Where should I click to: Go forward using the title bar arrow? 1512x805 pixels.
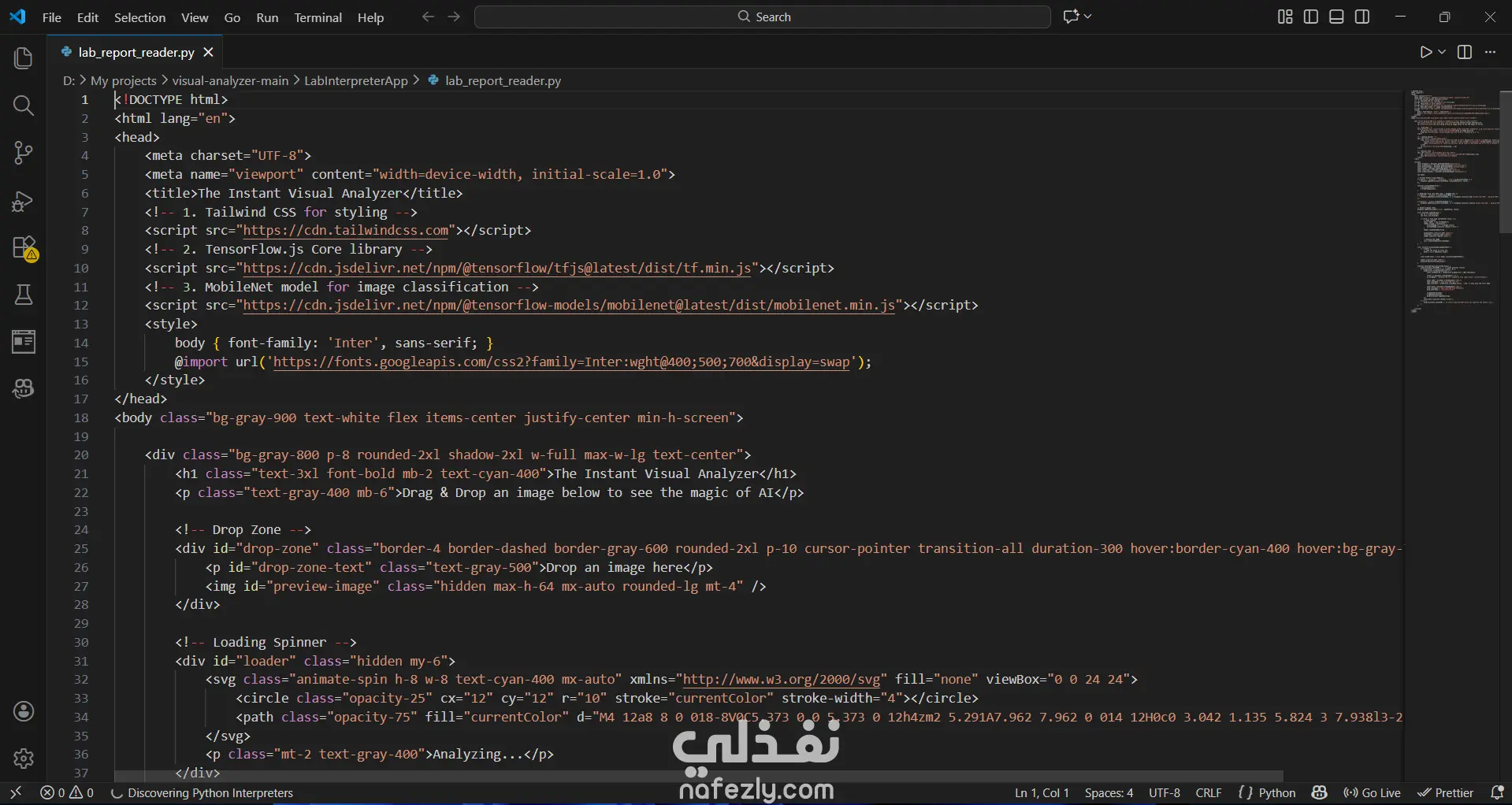(x=454, y=17)
